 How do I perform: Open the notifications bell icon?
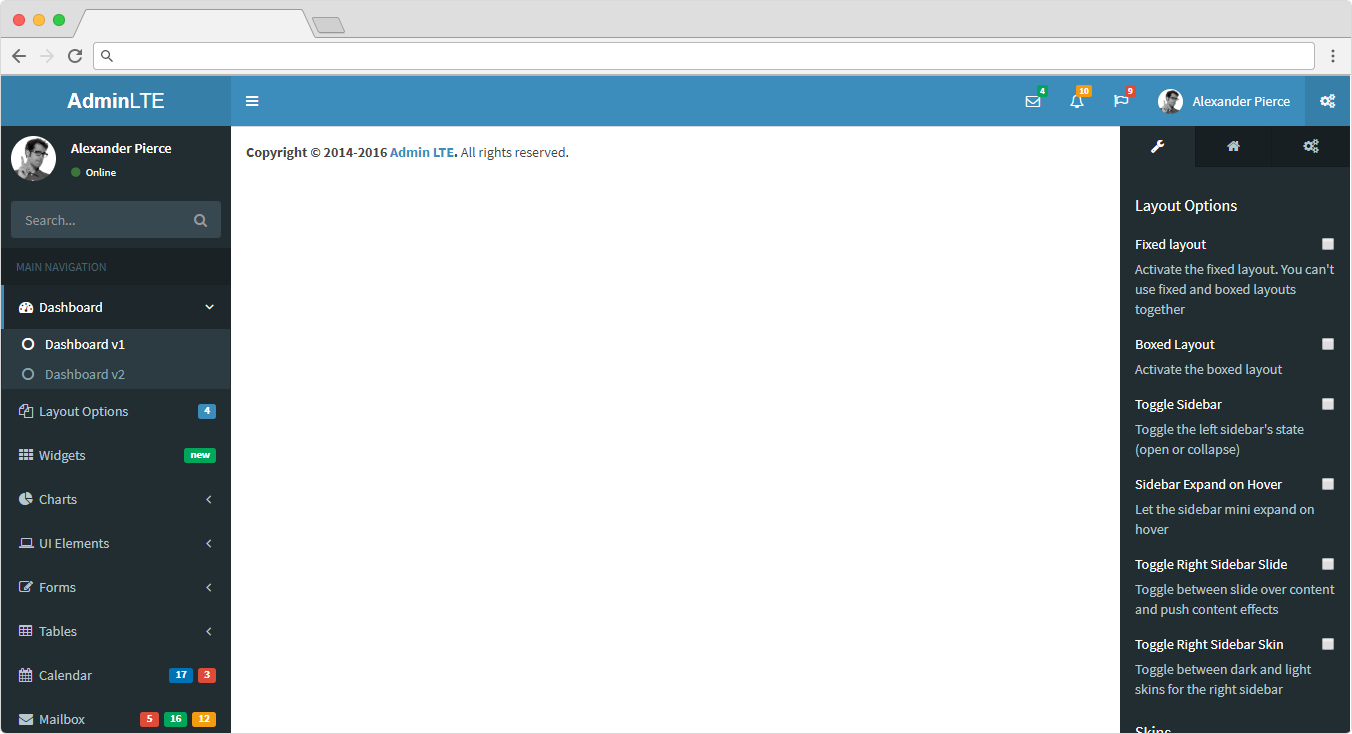(x=1077, y=101)
